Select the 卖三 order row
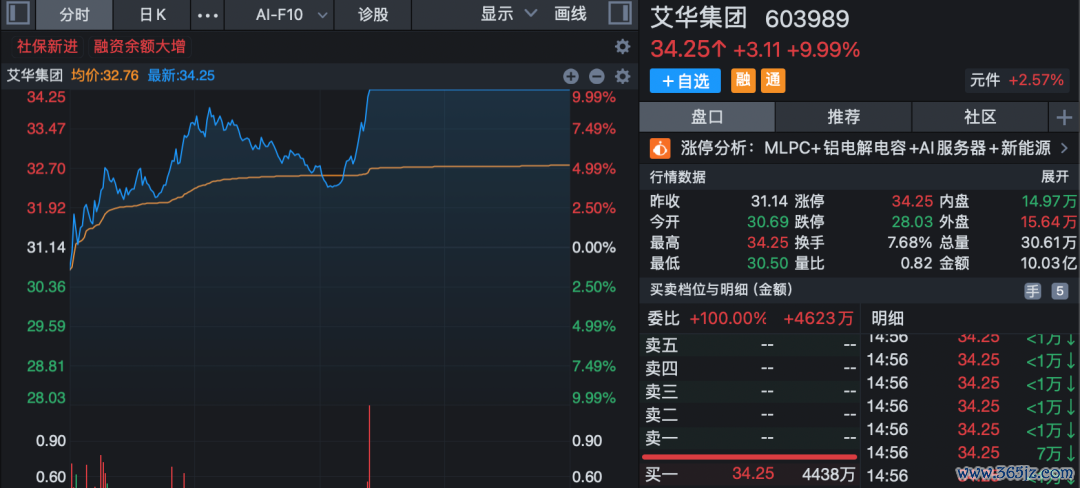 [750, 392]
